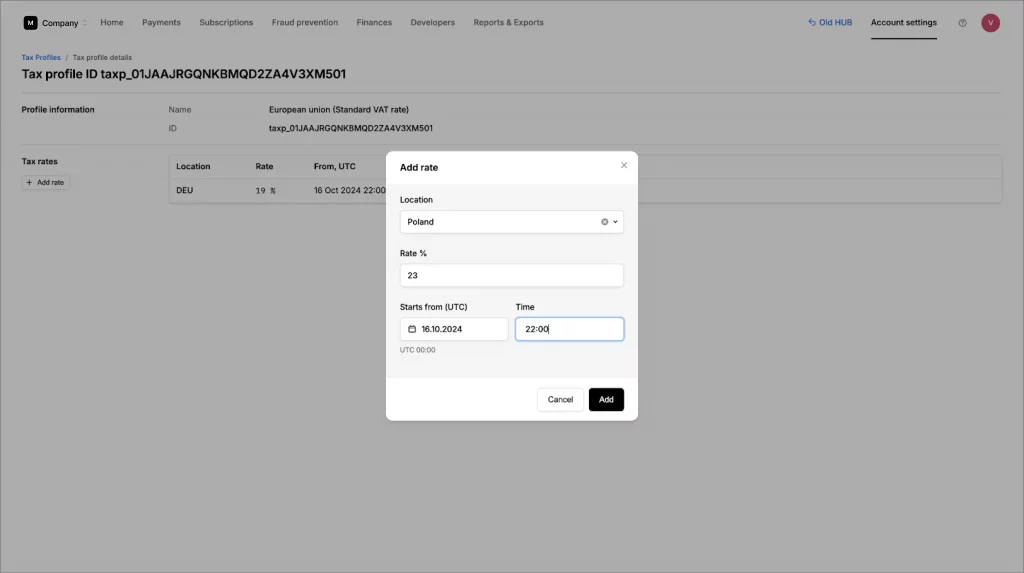
Task: Open the Reports & Exports nav item
Action: [x=508, y=22]
